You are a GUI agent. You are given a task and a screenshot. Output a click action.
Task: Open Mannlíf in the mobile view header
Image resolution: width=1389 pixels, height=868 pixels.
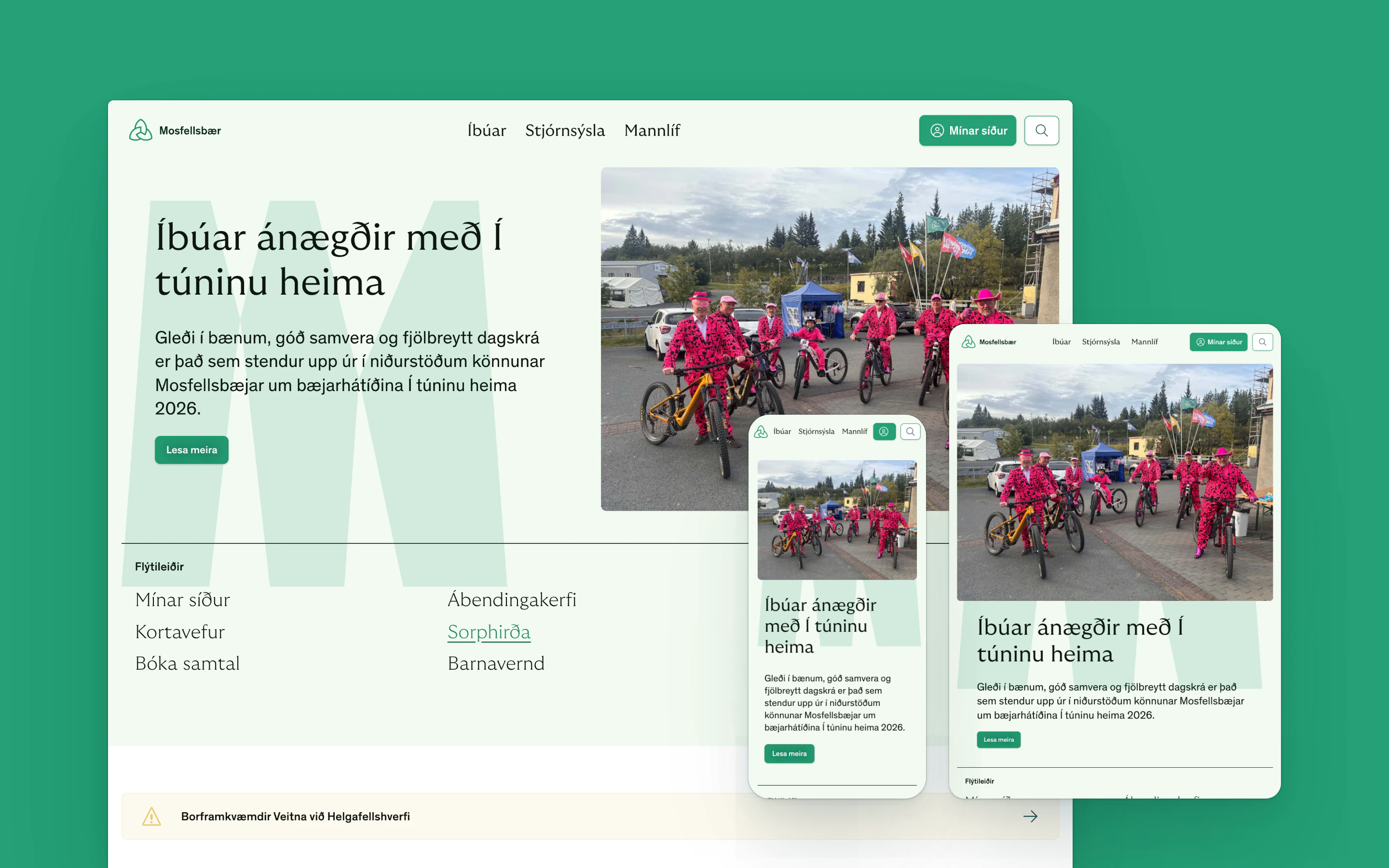point(854,432)
